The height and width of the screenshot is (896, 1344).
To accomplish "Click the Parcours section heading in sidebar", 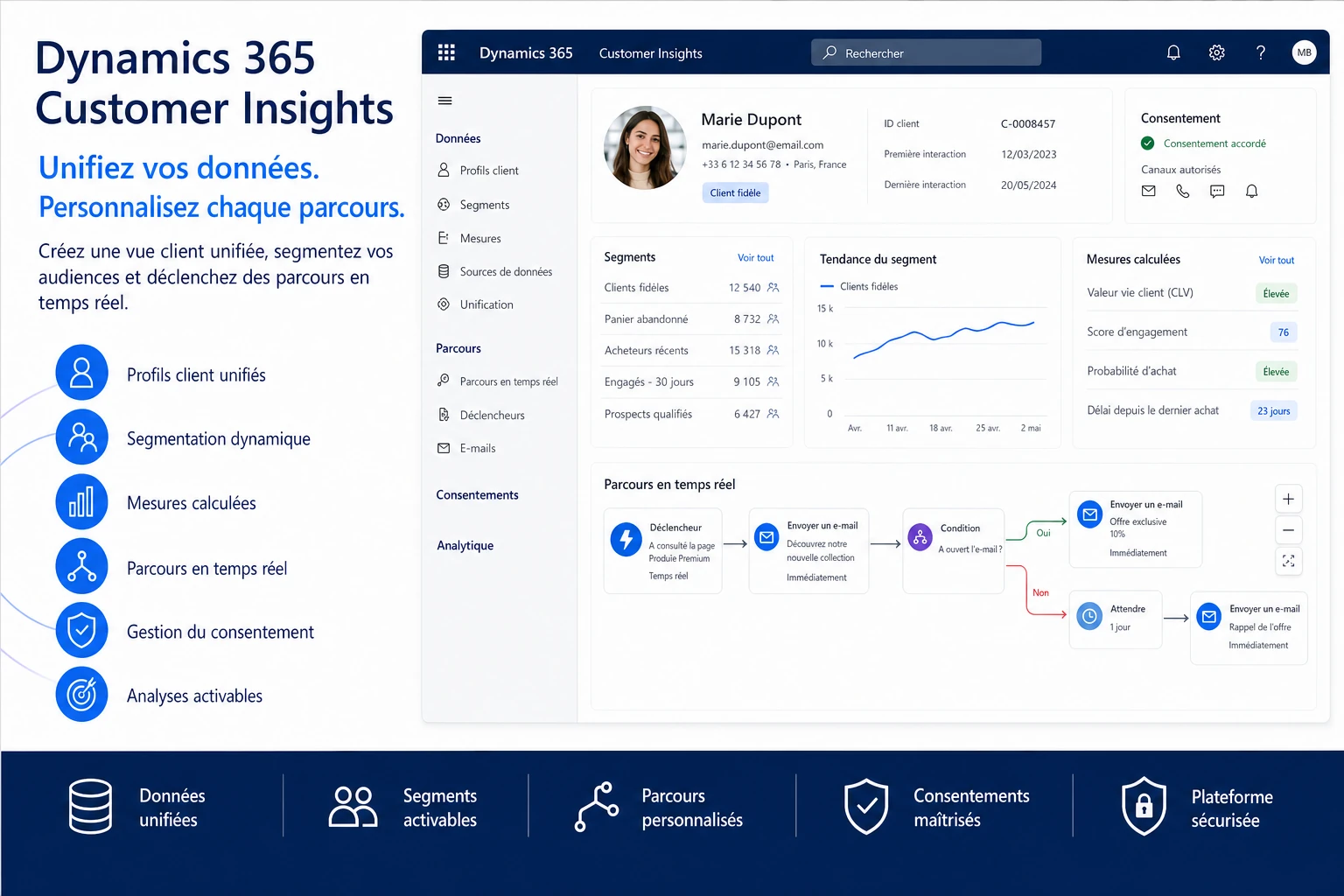I will (x=458, y=348).
